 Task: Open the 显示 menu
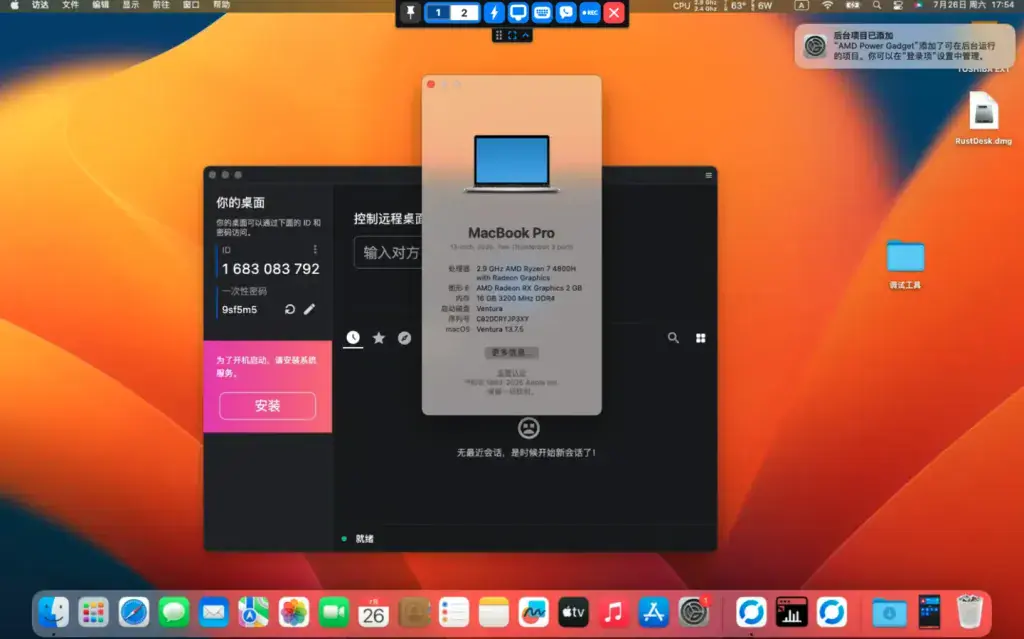131,5
